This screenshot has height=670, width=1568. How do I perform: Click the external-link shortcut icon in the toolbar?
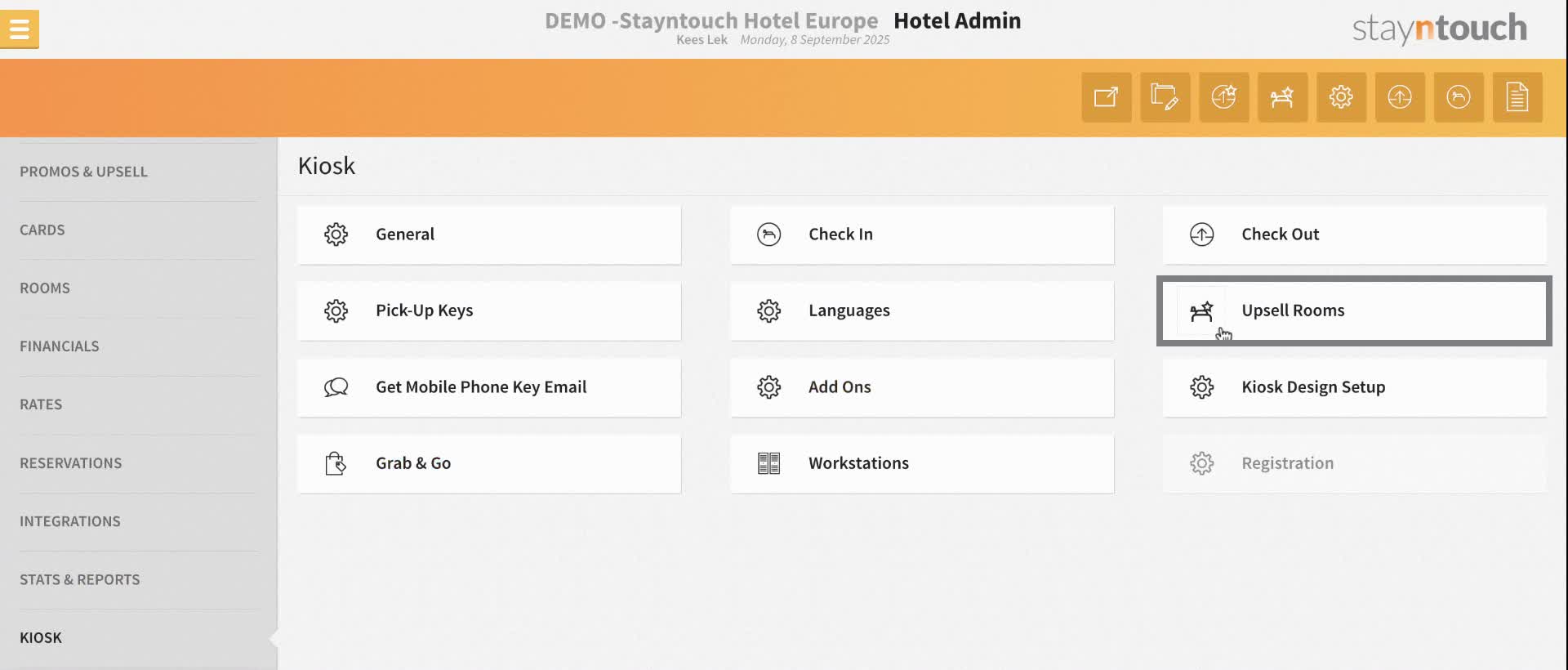(1107, 97)
